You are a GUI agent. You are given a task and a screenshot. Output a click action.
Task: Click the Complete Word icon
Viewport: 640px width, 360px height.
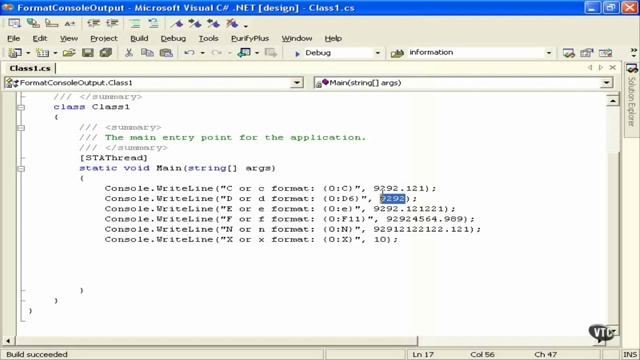tap(70, 24)
